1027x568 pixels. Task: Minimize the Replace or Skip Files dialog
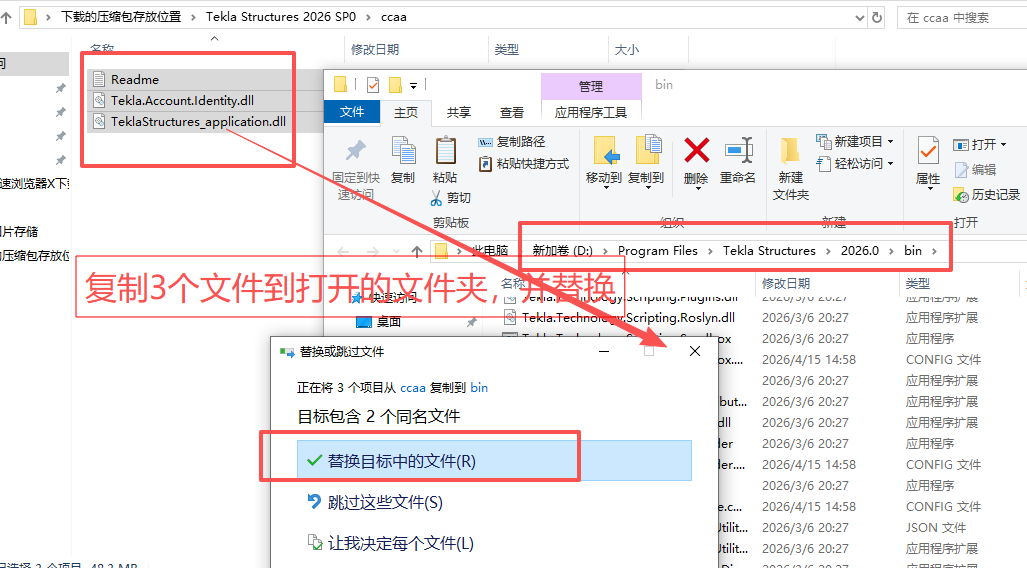604,351
